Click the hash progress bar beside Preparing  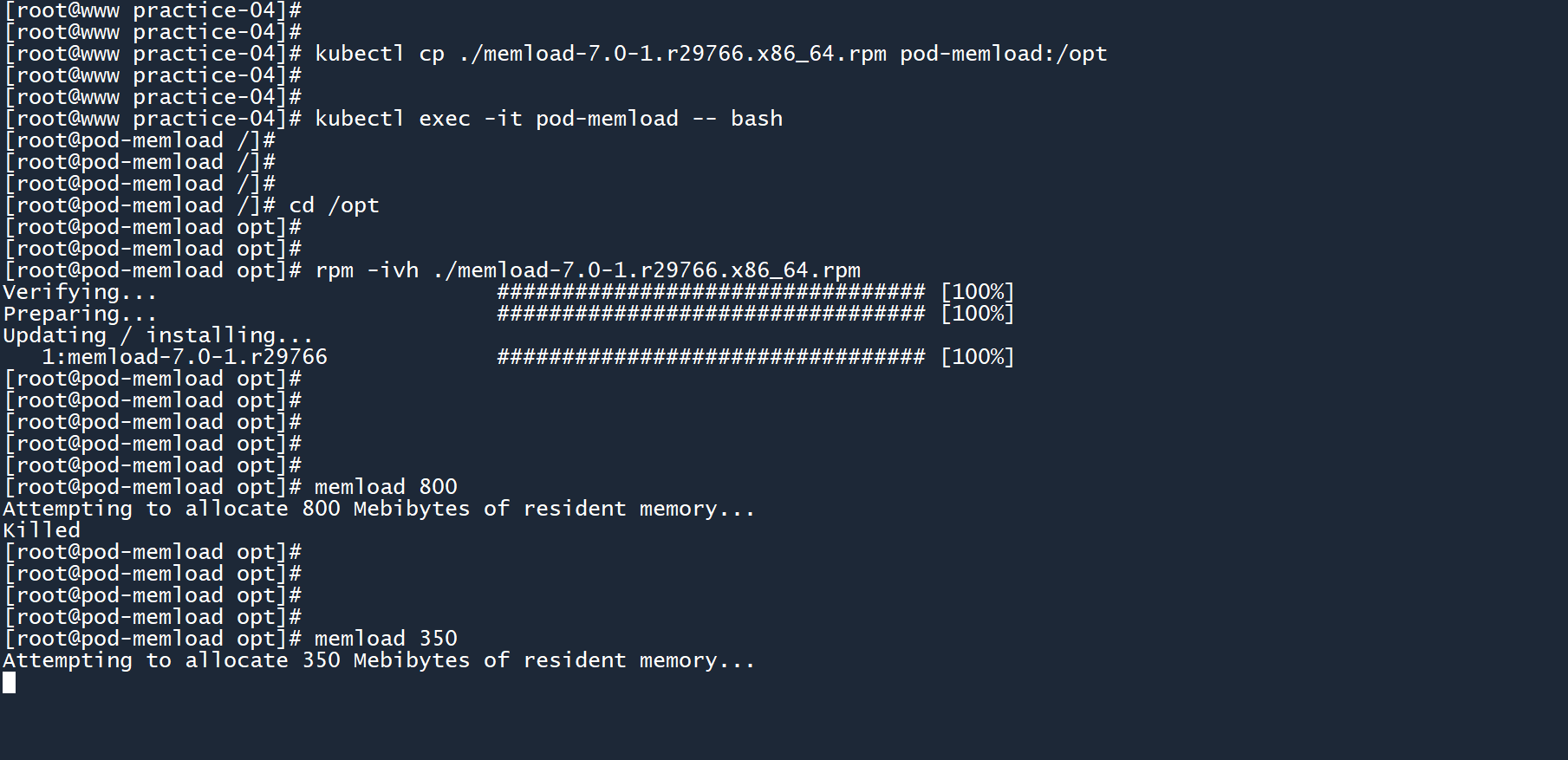[711, 314]
